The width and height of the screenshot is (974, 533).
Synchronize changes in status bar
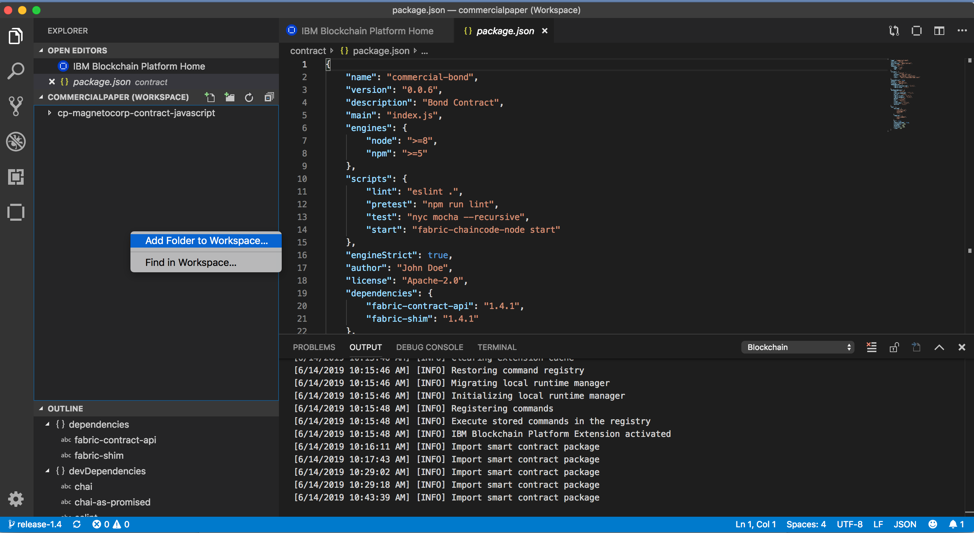pyautogui.click(x=76, y=524)
